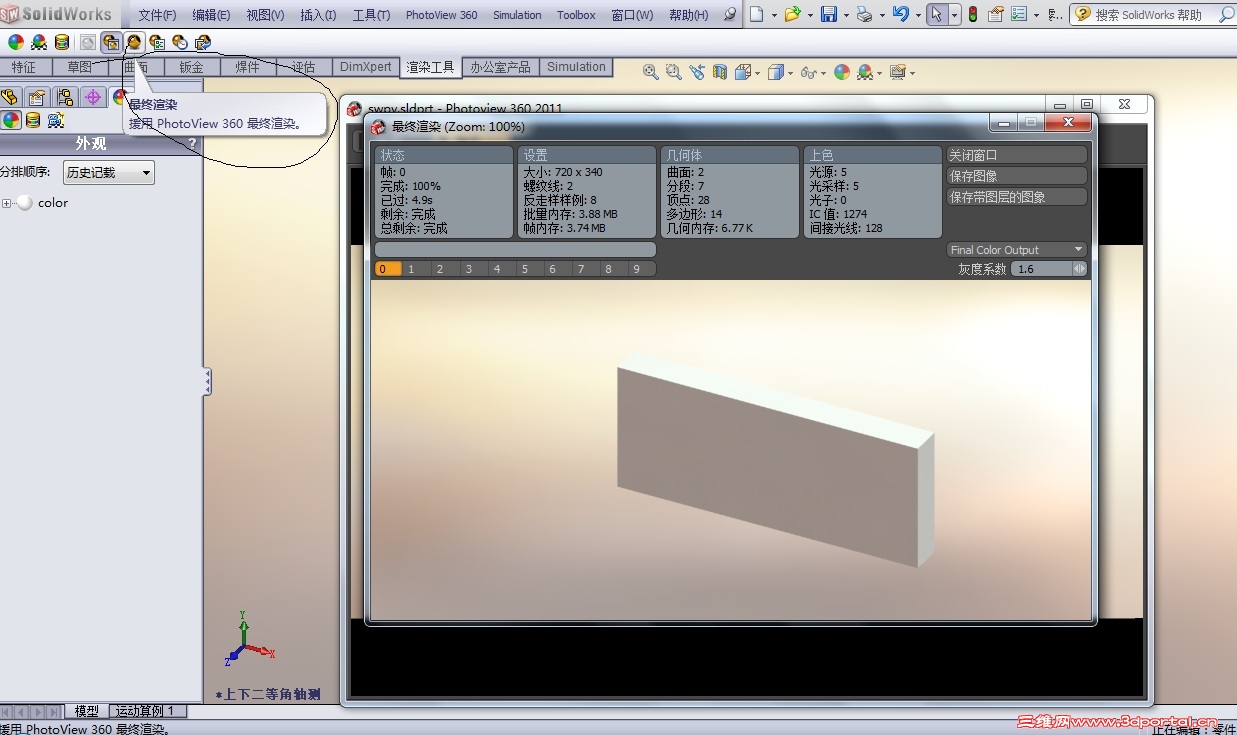Click the Save floppy disk icon
This screenshot has height=735, width=1237.
point(829,14)
